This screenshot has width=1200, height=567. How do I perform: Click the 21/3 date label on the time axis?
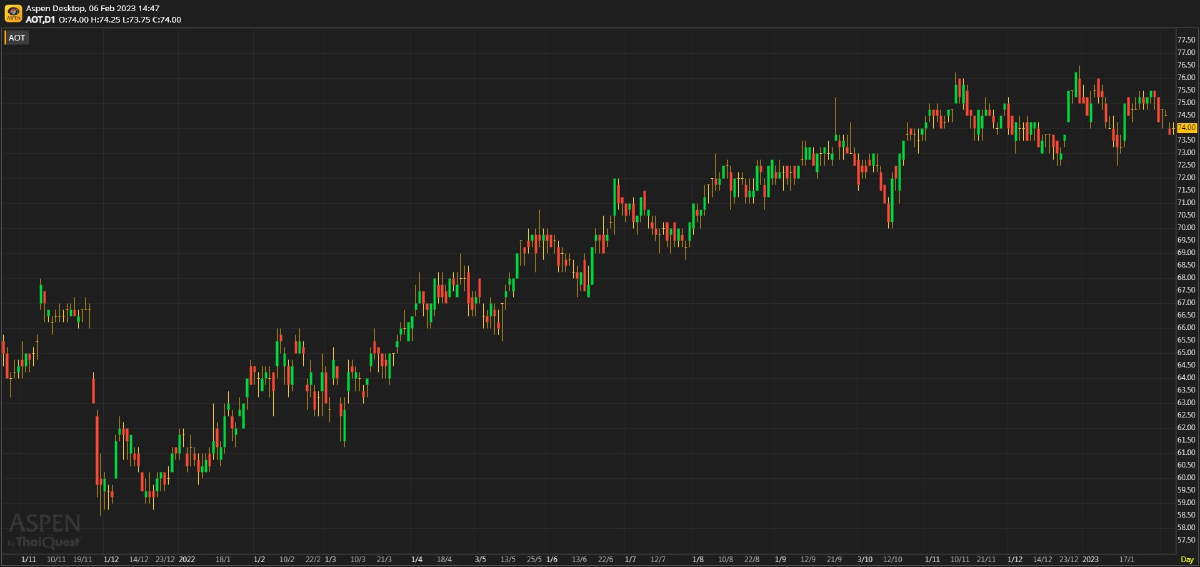(x=383, y=559)
